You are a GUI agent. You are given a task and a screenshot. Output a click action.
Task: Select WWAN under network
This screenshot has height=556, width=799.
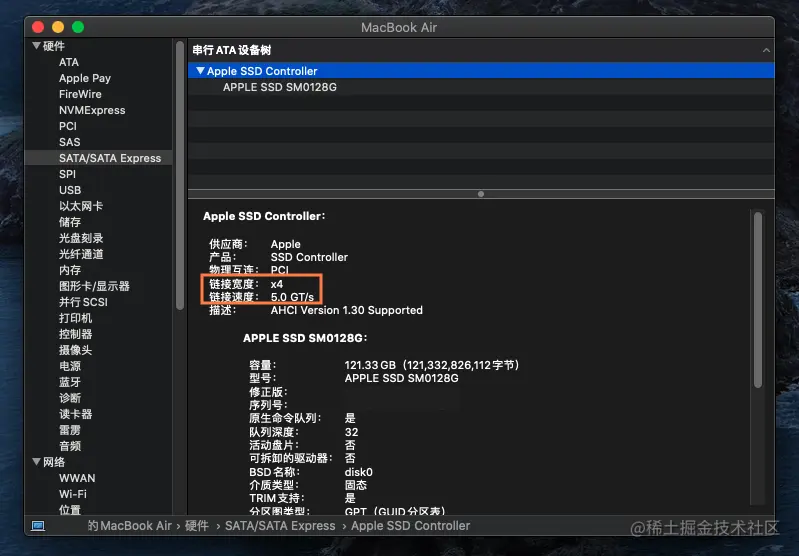click(77, 478)
